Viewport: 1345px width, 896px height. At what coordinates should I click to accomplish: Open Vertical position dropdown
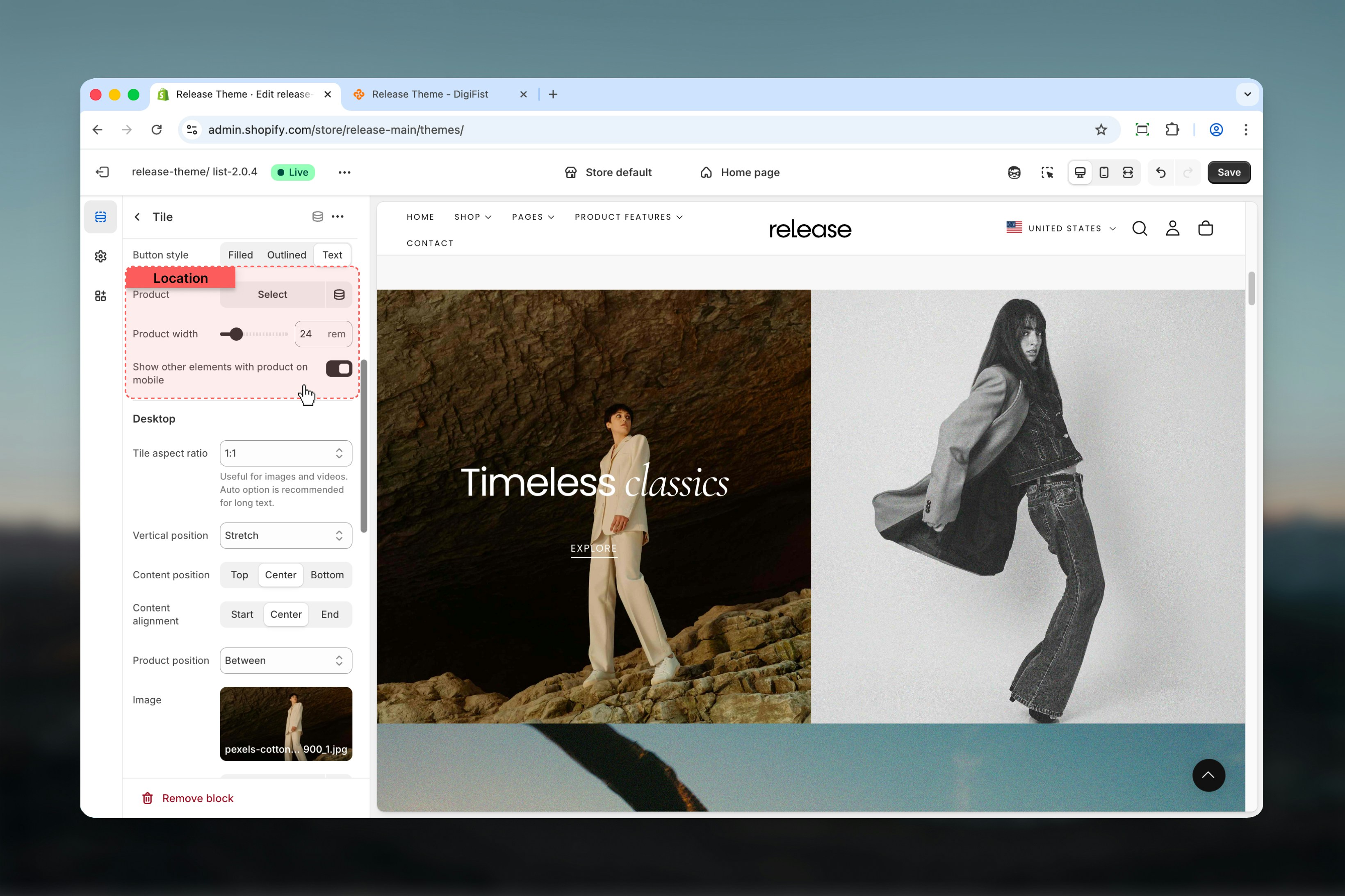pyautogui.click(x=285, y=535)
